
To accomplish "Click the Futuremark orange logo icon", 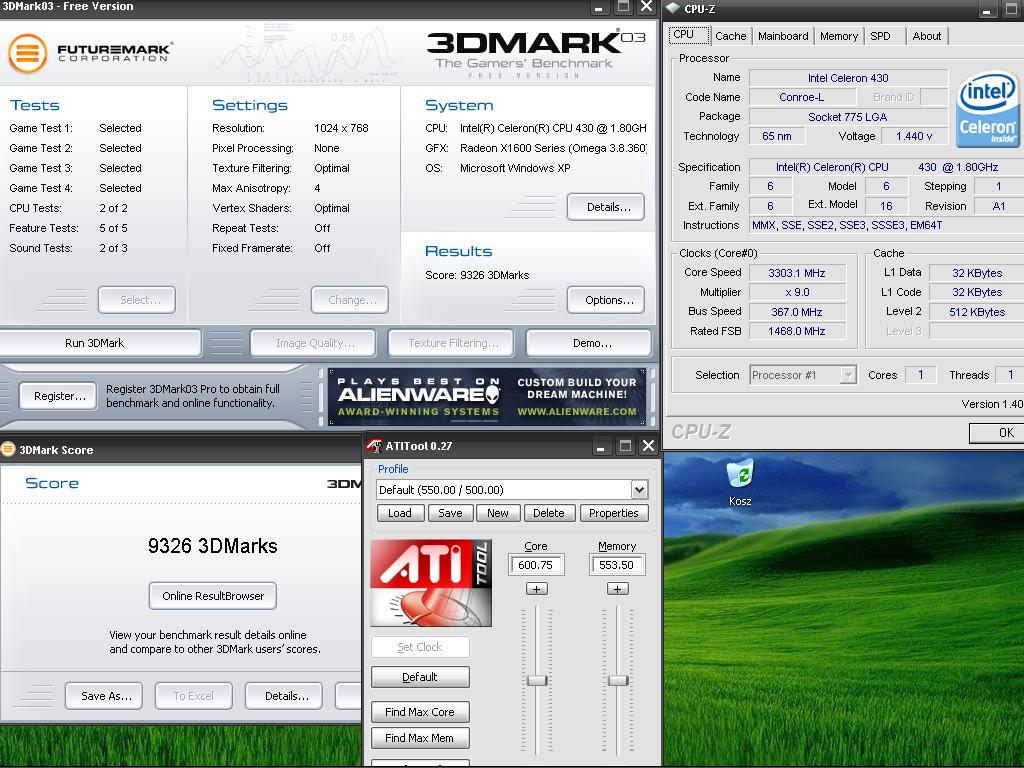I will click(x=27, y=53).
